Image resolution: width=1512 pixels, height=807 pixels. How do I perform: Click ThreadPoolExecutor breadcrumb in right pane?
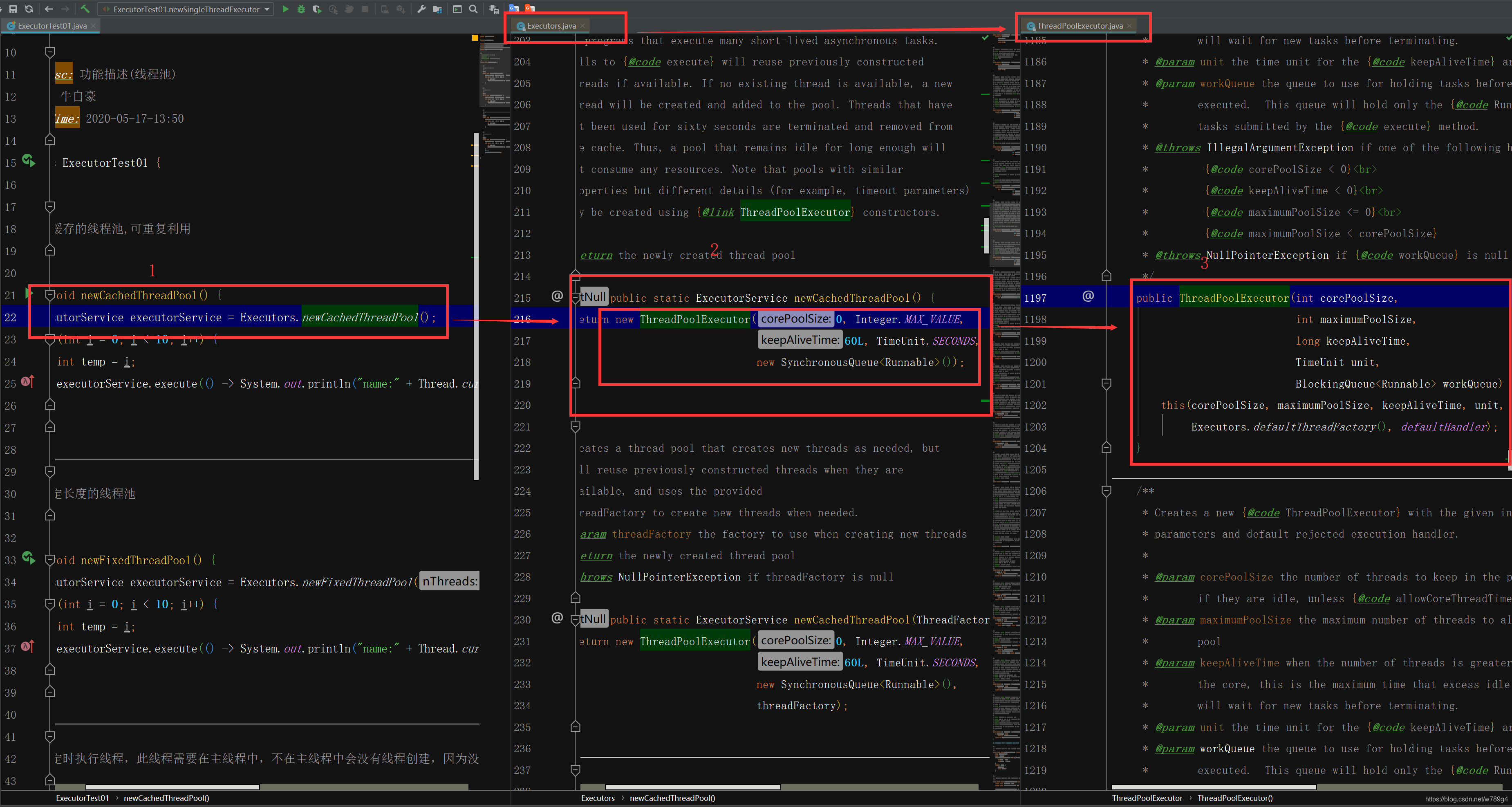click(1147, 798)
